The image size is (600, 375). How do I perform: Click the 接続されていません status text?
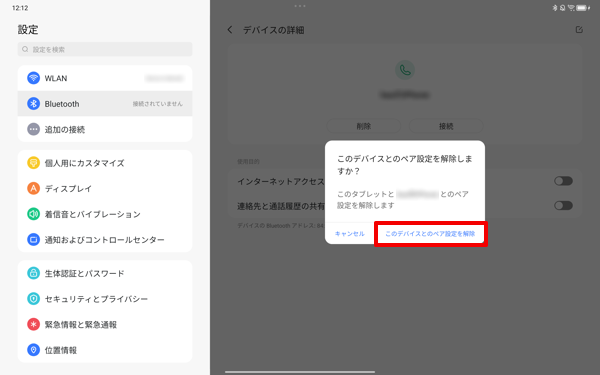(x=158, y=104)
